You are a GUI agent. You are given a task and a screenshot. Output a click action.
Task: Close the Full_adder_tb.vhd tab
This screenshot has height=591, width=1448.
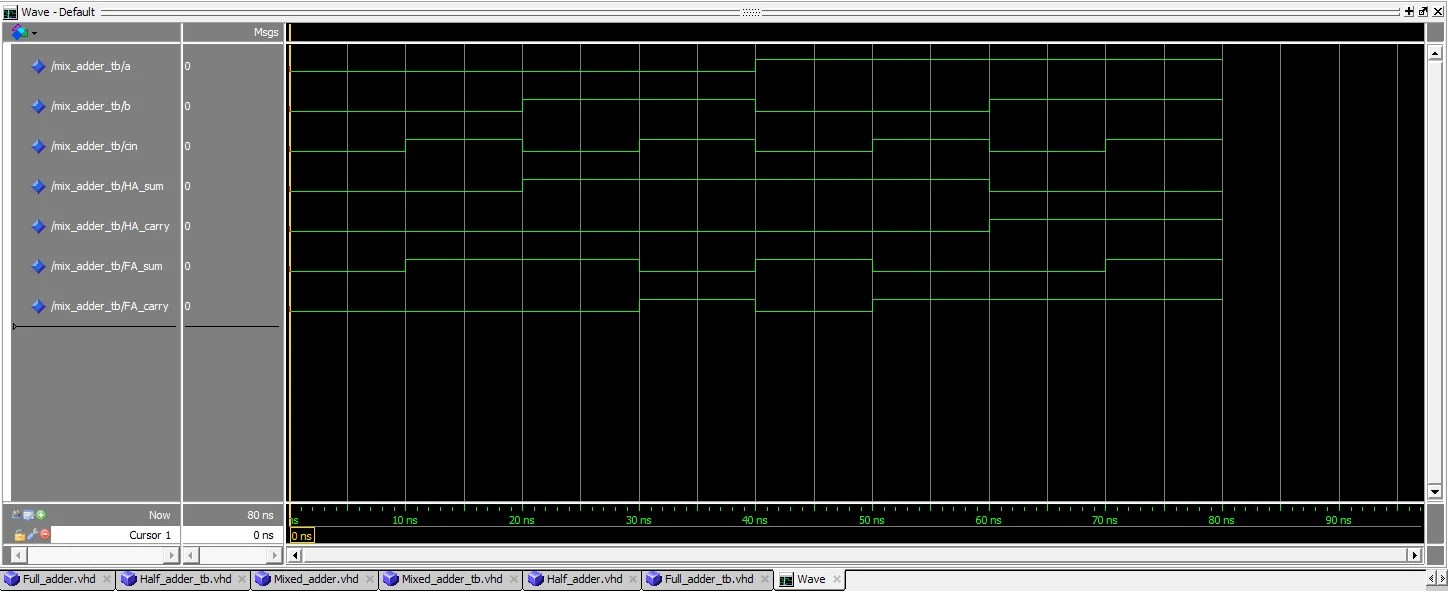click(764, 579)
